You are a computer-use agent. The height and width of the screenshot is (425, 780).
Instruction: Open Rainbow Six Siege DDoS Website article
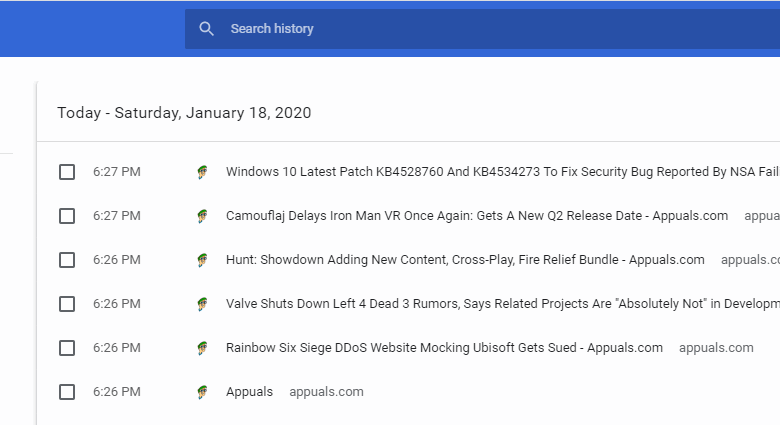click(x=444, y=348)
